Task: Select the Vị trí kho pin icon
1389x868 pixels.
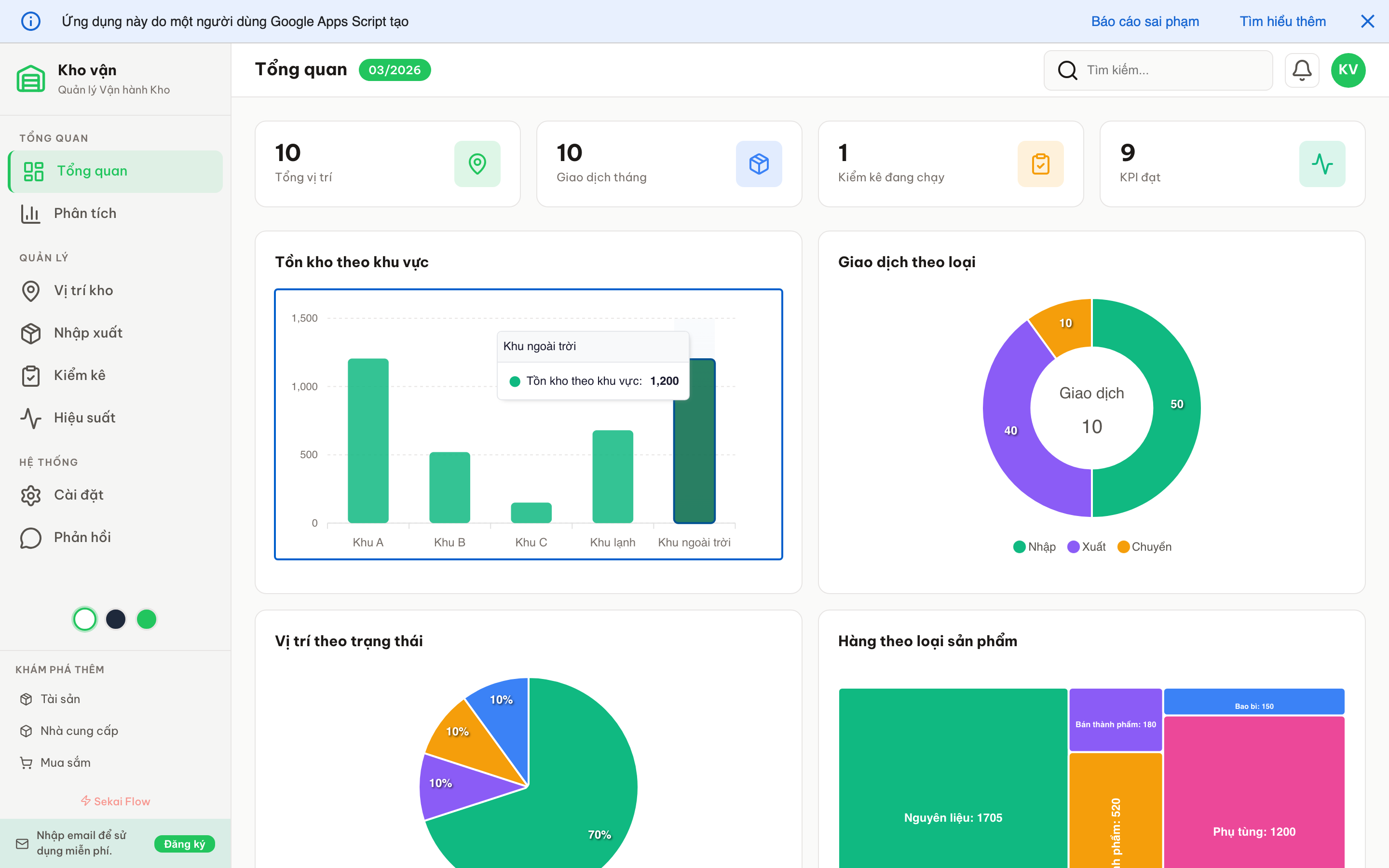Action: click(x=30, y=290)
